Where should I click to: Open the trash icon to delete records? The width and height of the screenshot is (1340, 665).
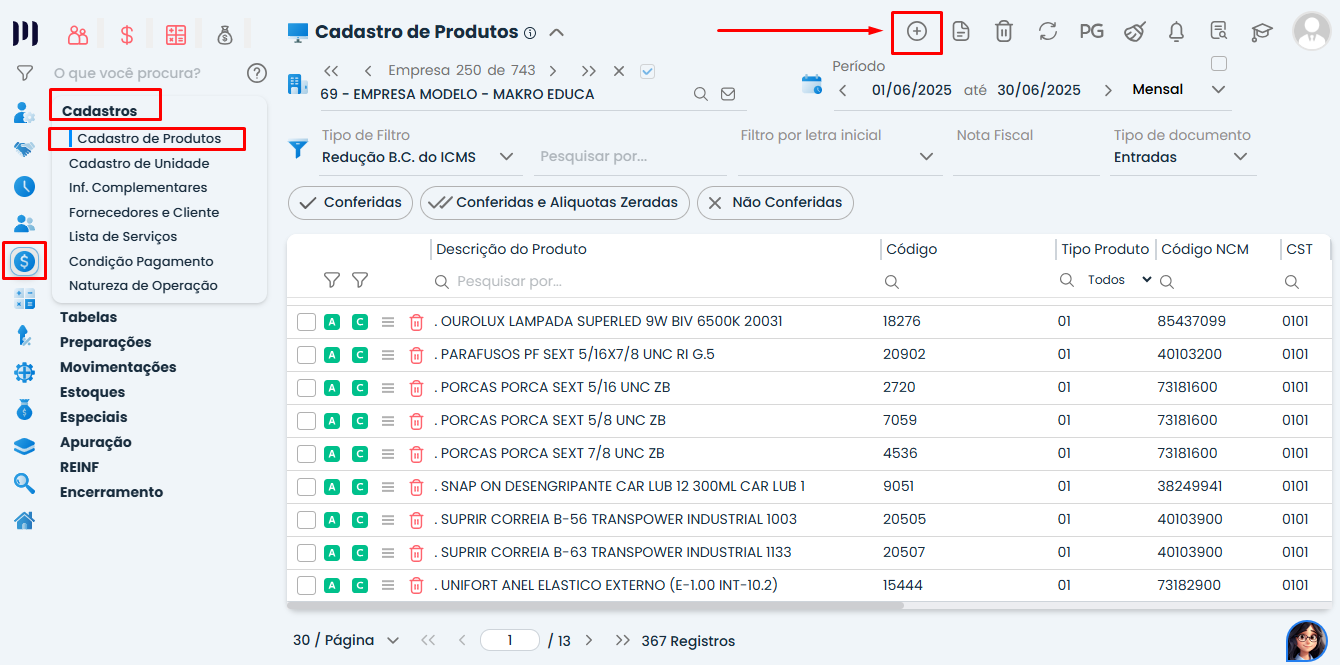[1003, 31]
